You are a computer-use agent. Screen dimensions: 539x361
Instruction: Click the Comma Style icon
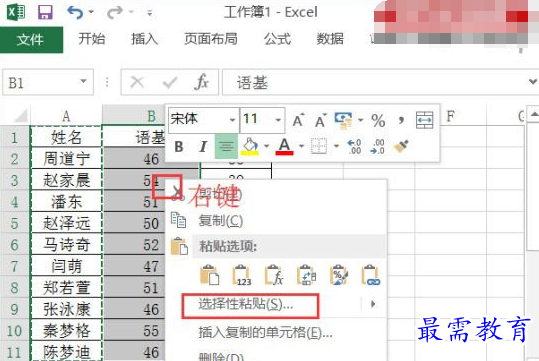(401, 120)
